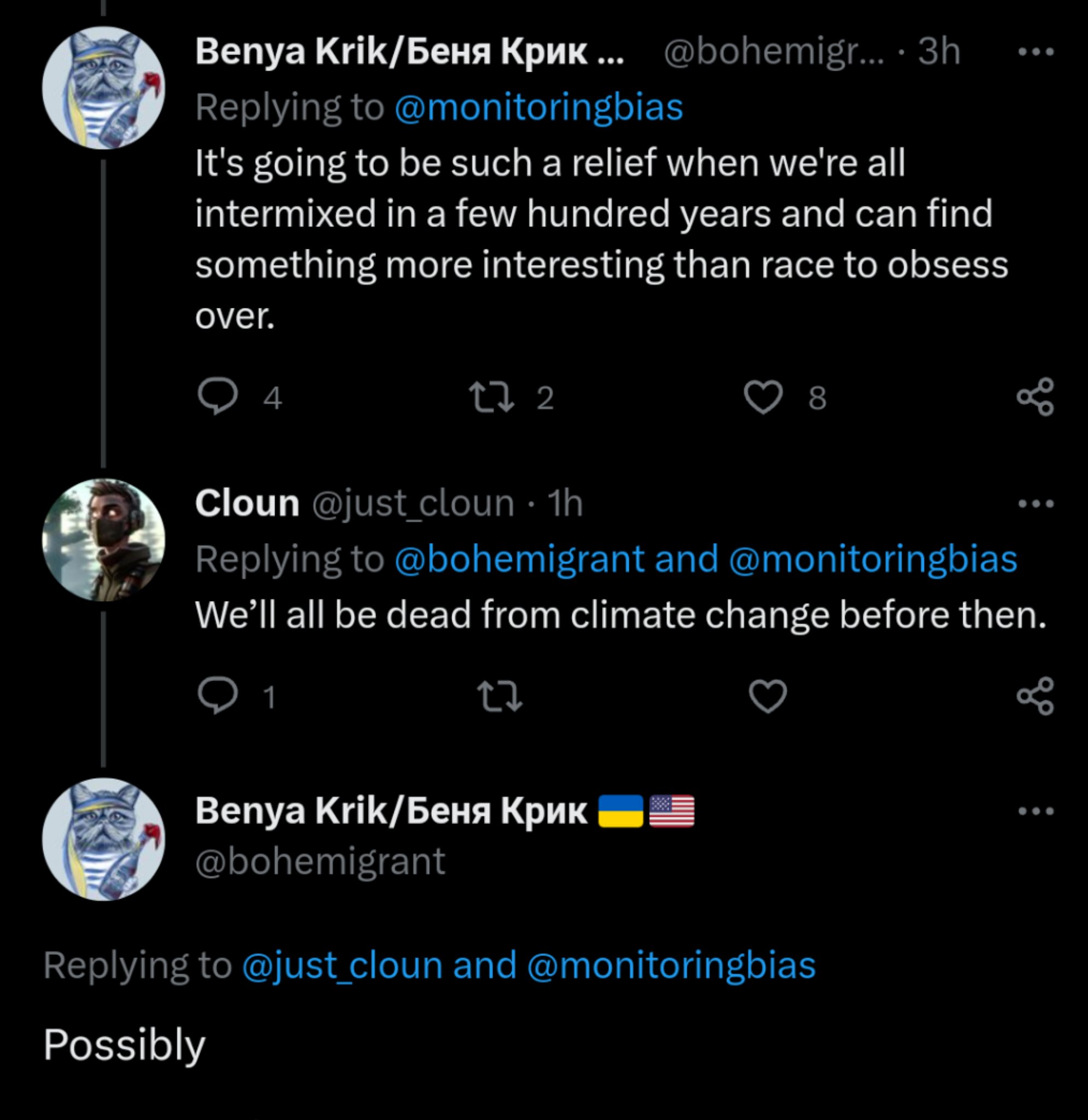Open more options on Cloun's tweet
The height and width of the screenshot is (1120, 1088).
(x=1037, y=504)
